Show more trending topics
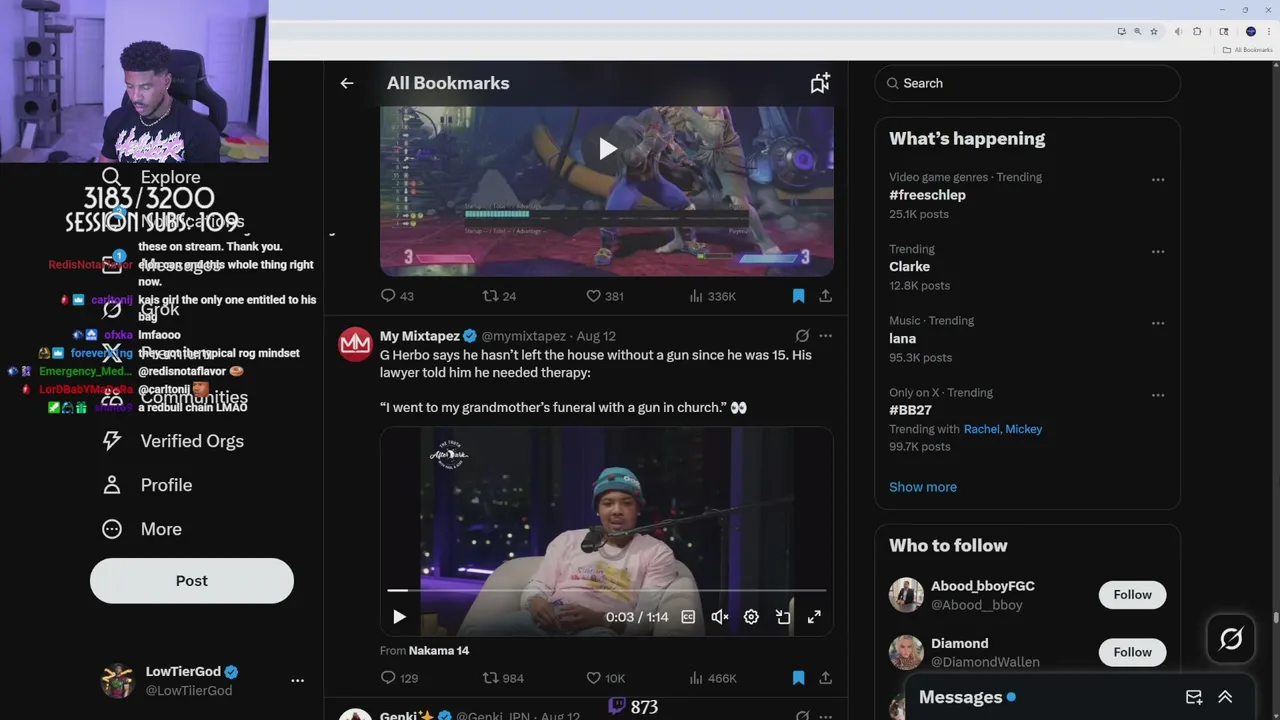Viewport: 1280px width, 720px height. (x=923, y=487)
